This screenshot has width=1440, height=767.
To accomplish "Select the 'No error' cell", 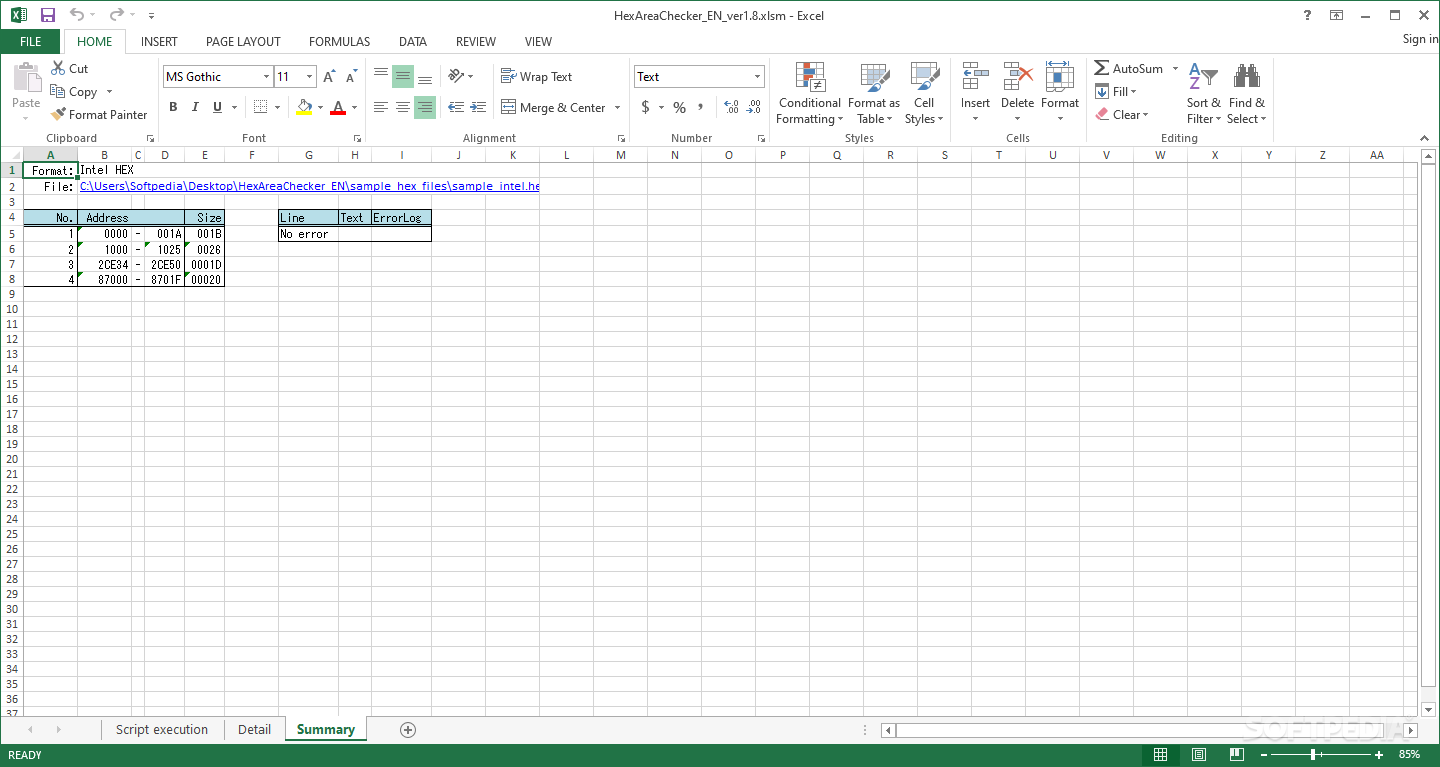I will click(x=308, y=234).
